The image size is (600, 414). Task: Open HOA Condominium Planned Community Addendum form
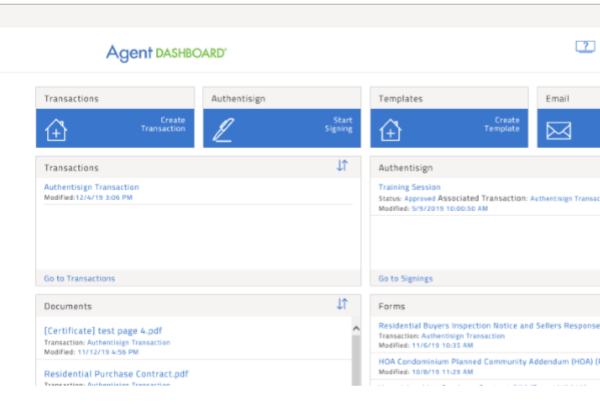click(489, 362)
